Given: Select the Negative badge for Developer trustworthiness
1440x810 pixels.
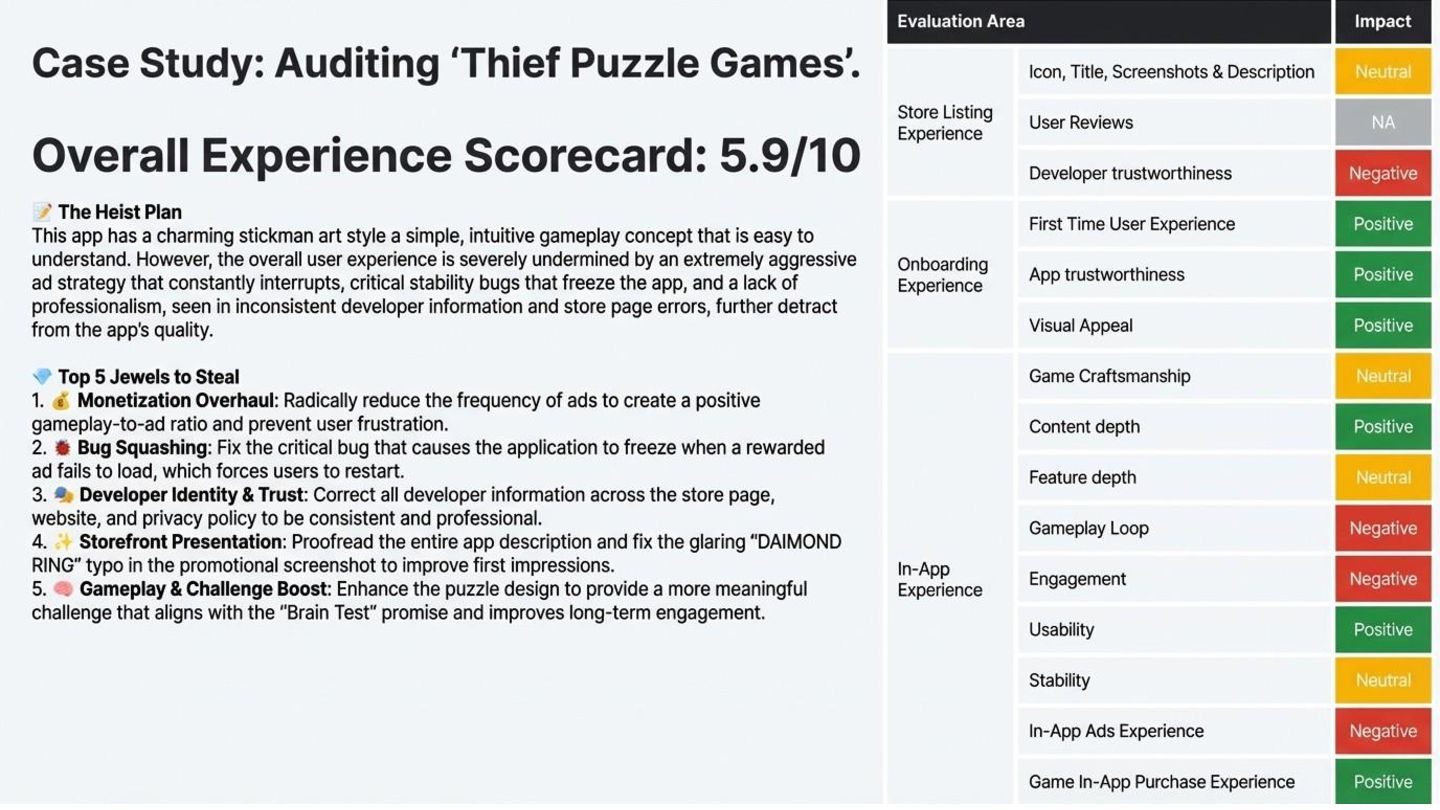Looking at the screenshot, I should [x=1383, y=173].
